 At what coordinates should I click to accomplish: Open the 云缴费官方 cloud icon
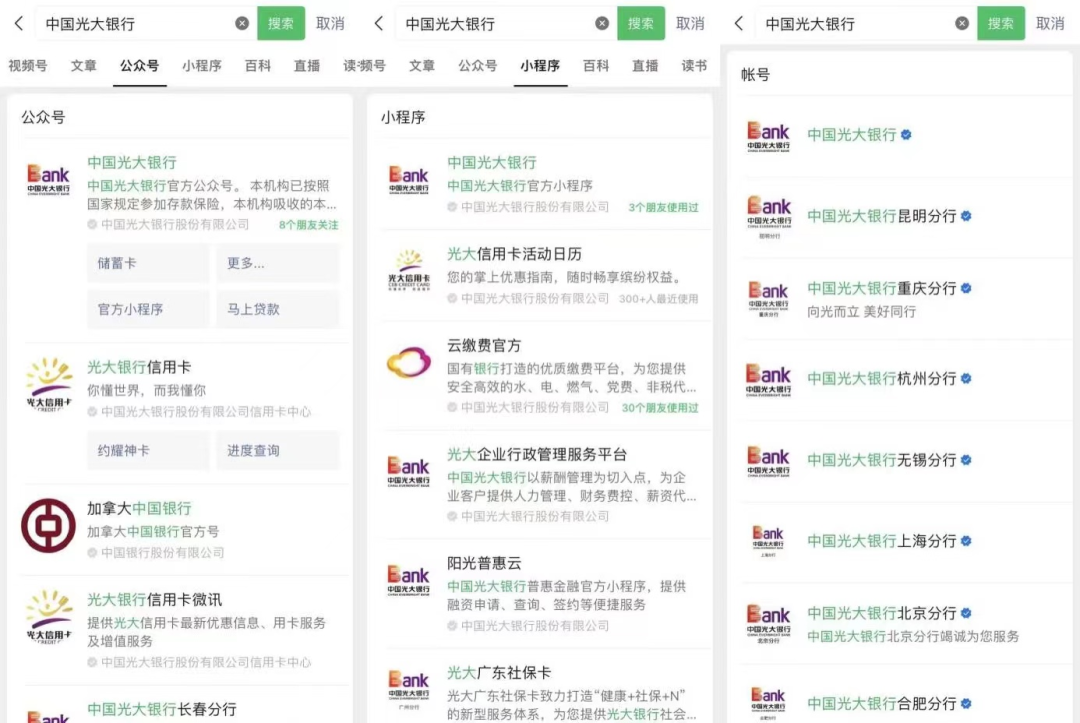(408, 362)
